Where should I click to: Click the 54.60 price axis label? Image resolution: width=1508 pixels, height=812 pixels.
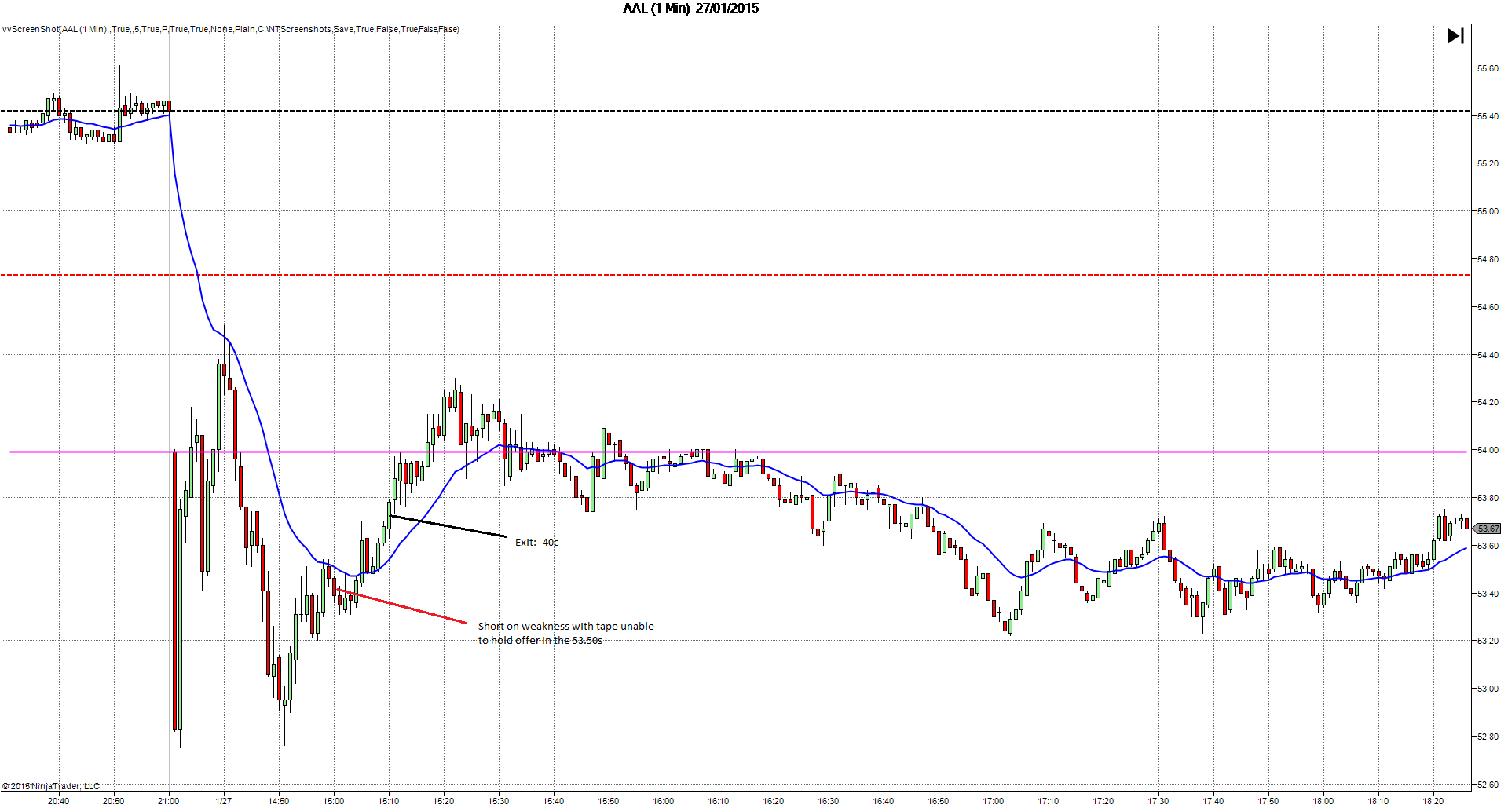1488,307
